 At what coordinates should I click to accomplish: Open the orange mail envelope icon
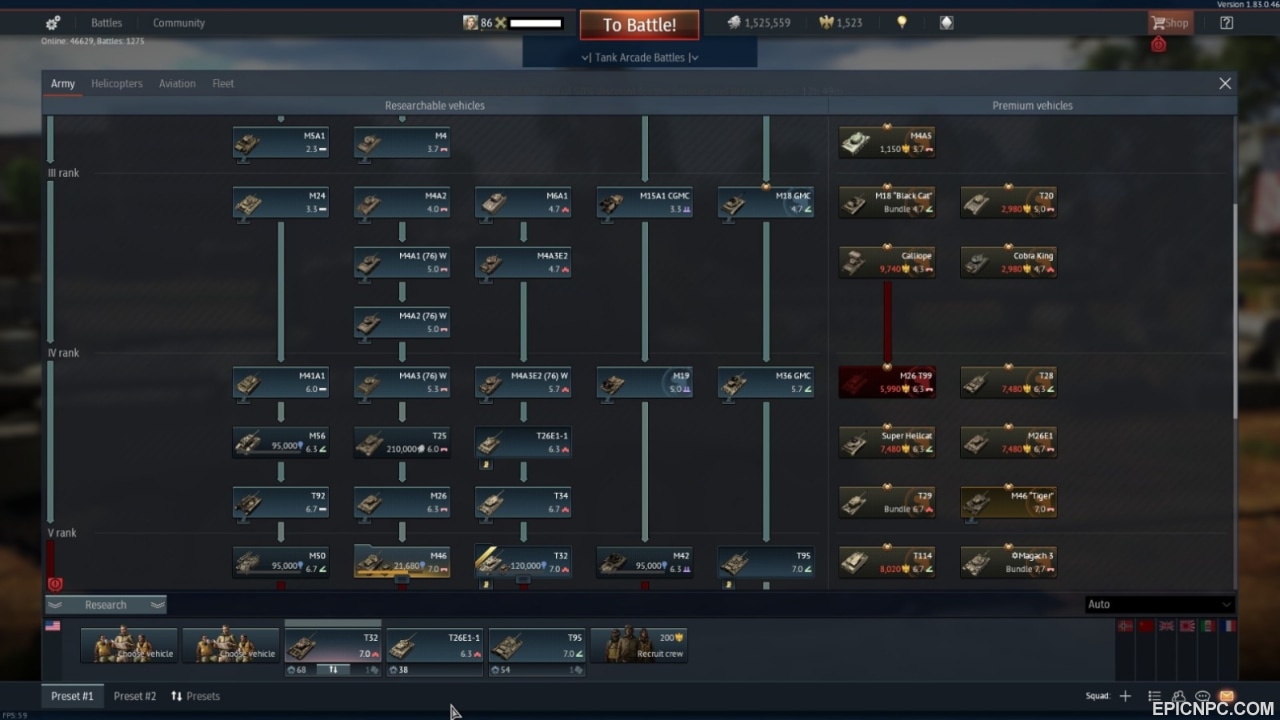point(1227,696)
